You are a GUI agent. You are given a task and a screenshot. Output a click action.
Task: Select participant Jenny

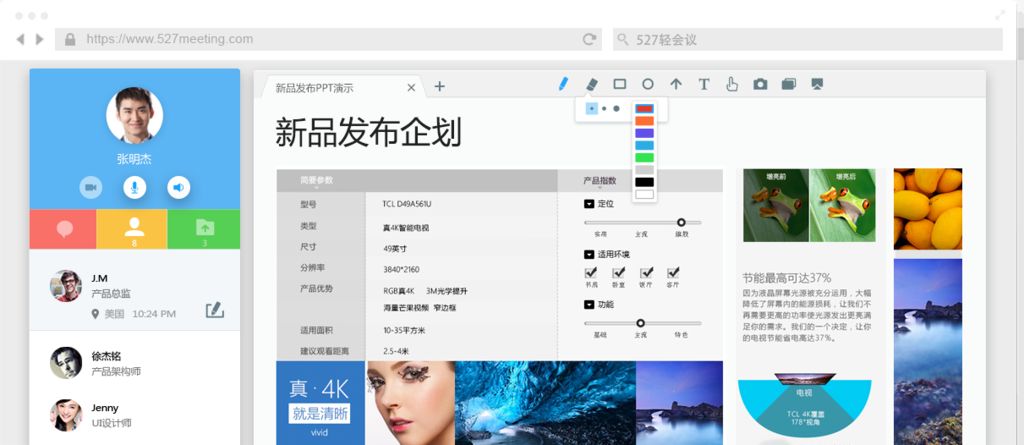(x=135, y=415)
